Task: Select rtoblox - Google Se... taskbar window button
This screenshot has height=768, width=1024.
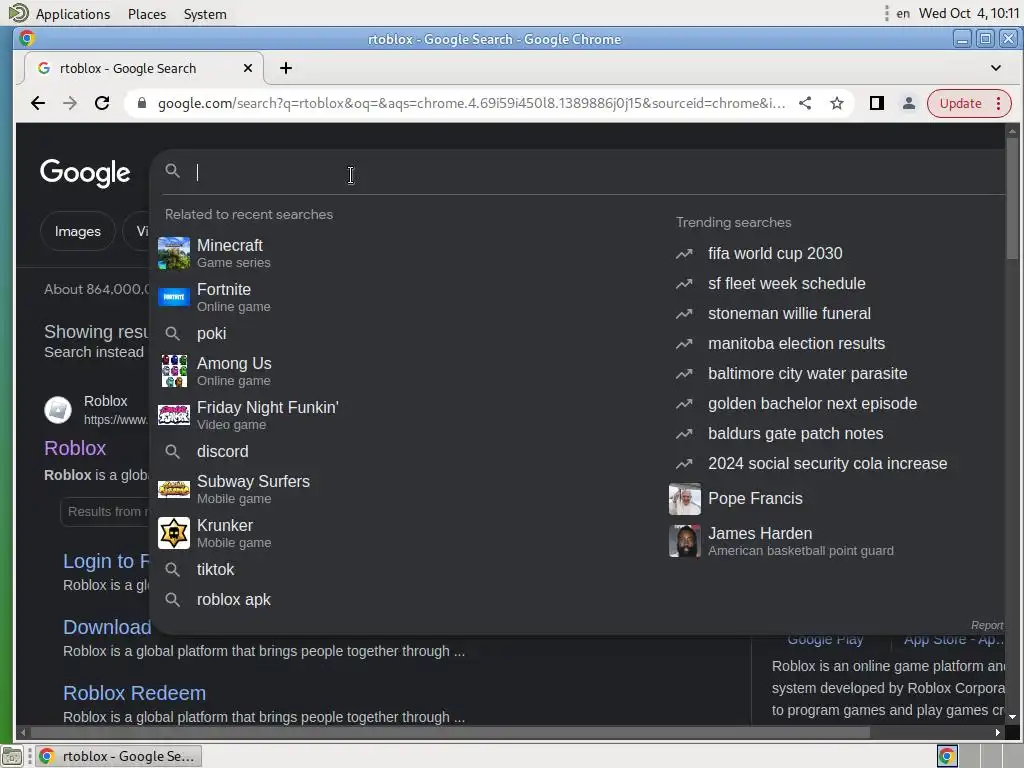Action: click(x=118, y=756)
